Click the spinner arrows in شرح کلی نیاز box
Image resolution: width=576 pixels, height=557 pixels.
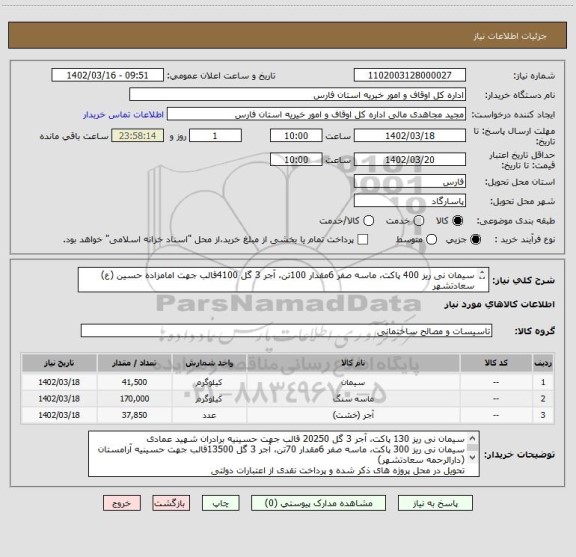click(482, 275)
